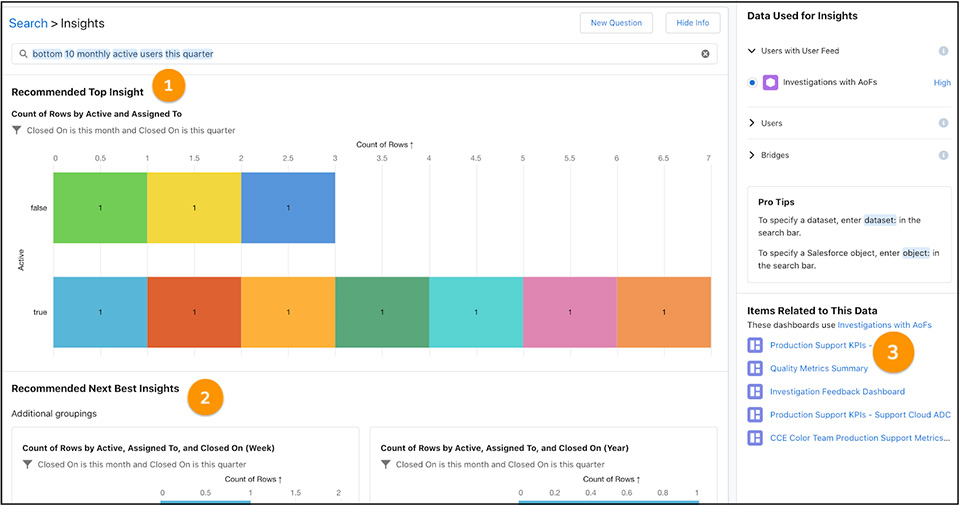Click the info icon beside Users with User Feed
Image resolution: width=960 pixels, height=505 pixels.
click(x=943, y=51)
